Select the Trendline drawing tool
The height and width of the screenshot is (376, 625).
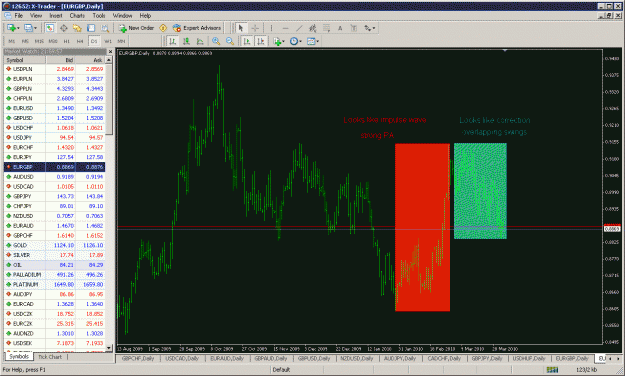pyautogui.click(x=299, y=28)
